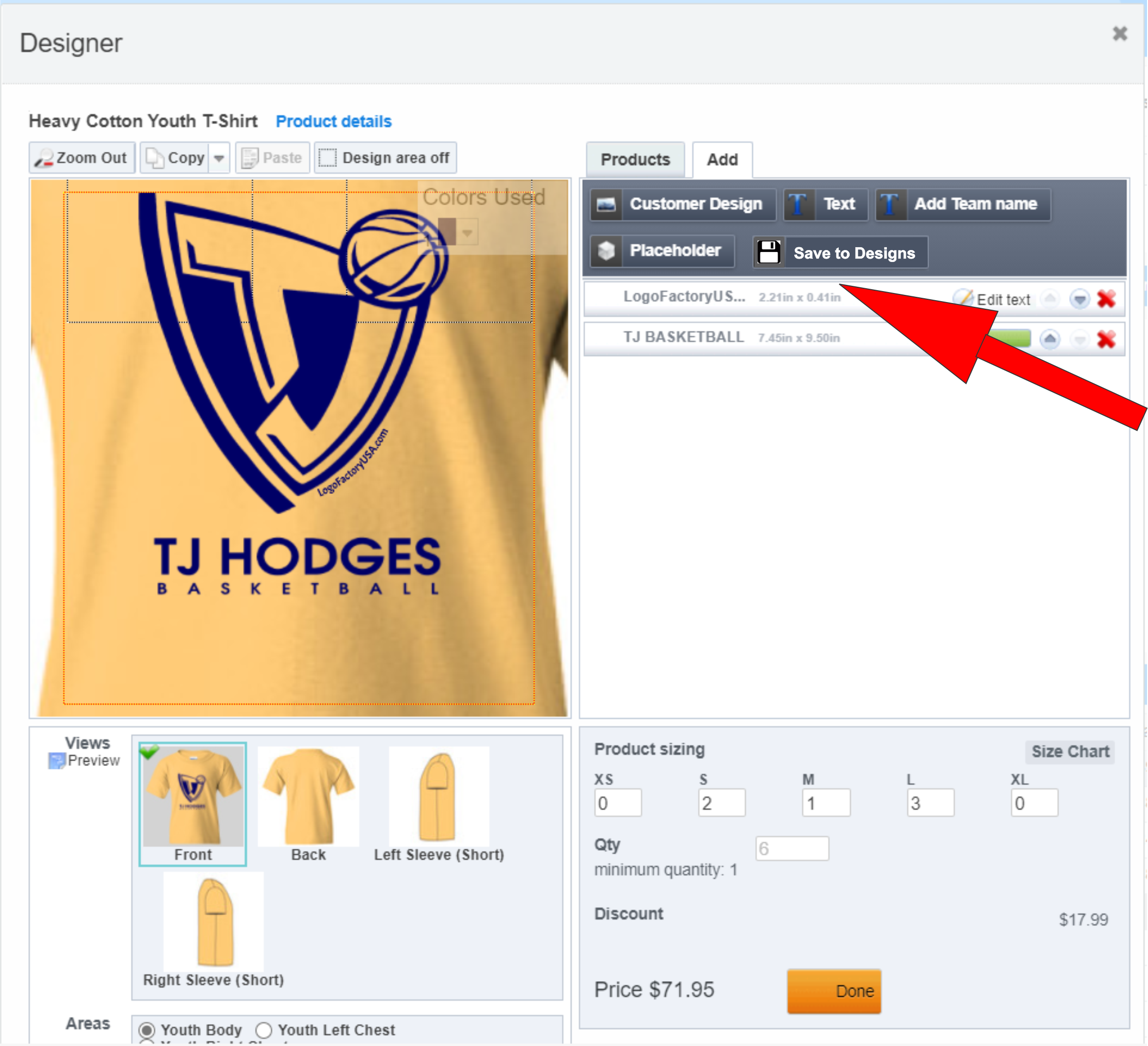Move TJ BASKETBALL layer up
1148x1046 pixels.
click(1050, 339)
